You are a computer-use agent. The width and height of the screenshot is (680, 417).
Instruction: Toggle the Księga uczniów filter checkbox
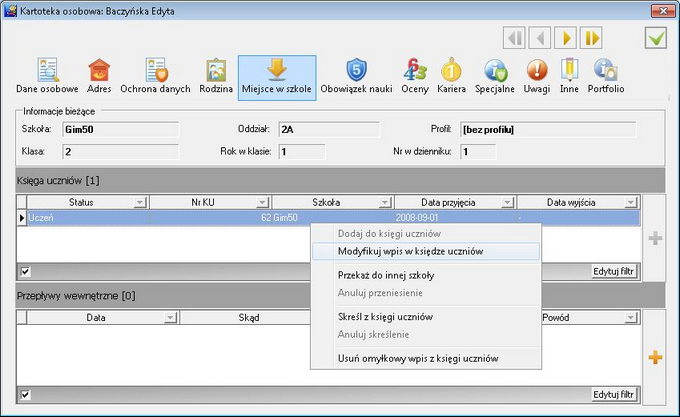(x=26, y=272)
